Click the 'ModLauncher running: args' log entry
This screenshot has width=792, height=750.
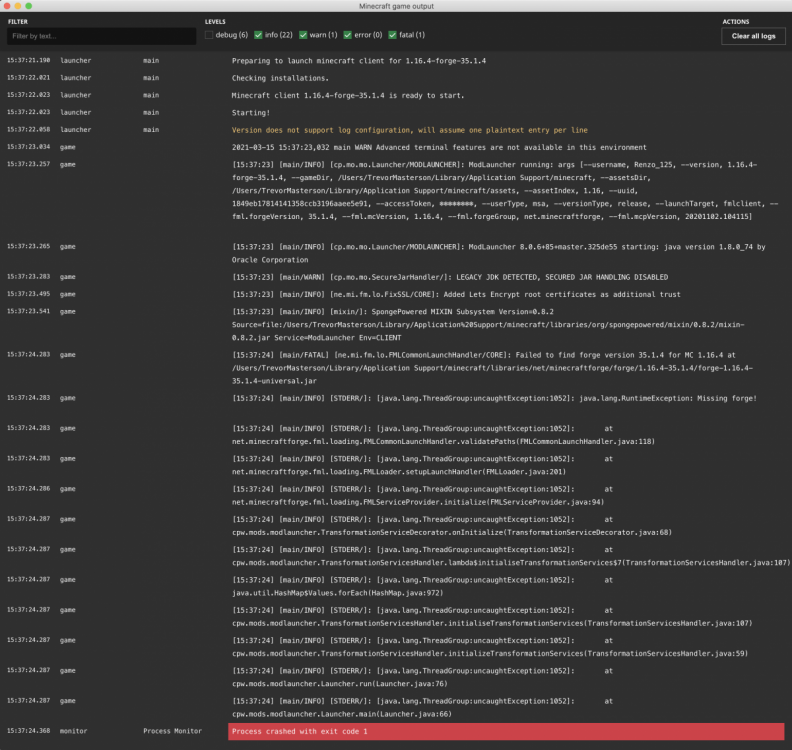(x=505, y=190)
